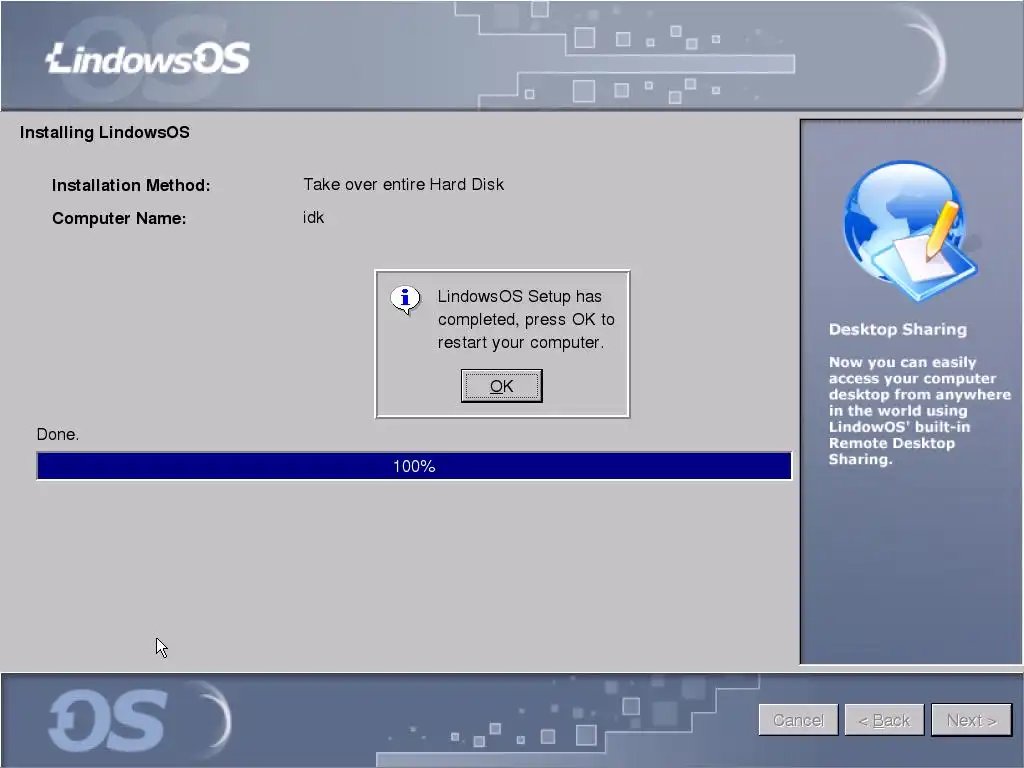The width and height of the screenshot is (1024, 768).
Task: Click the Next button
Action: coord(971,720)
